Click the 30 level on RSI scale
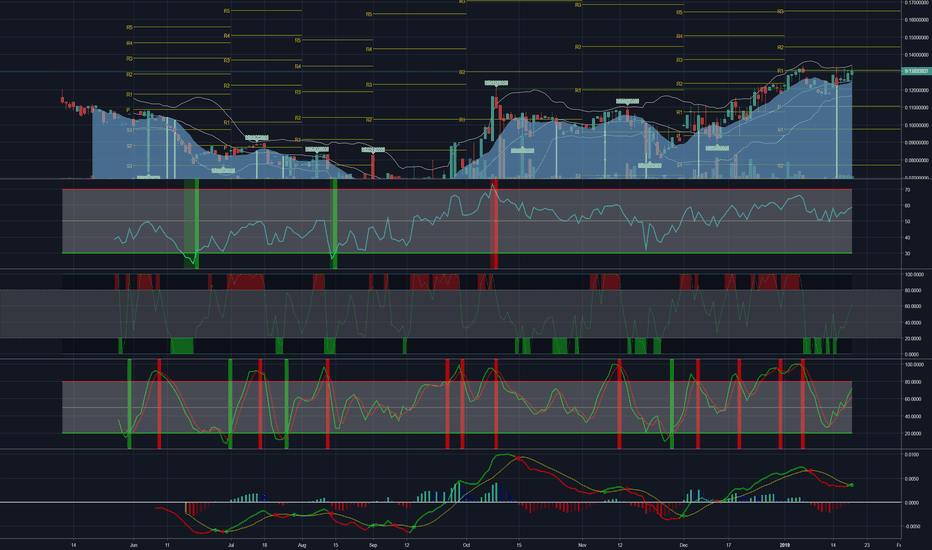Image resolution: width=932 pixels, height=550 pixels. point(907,253)
